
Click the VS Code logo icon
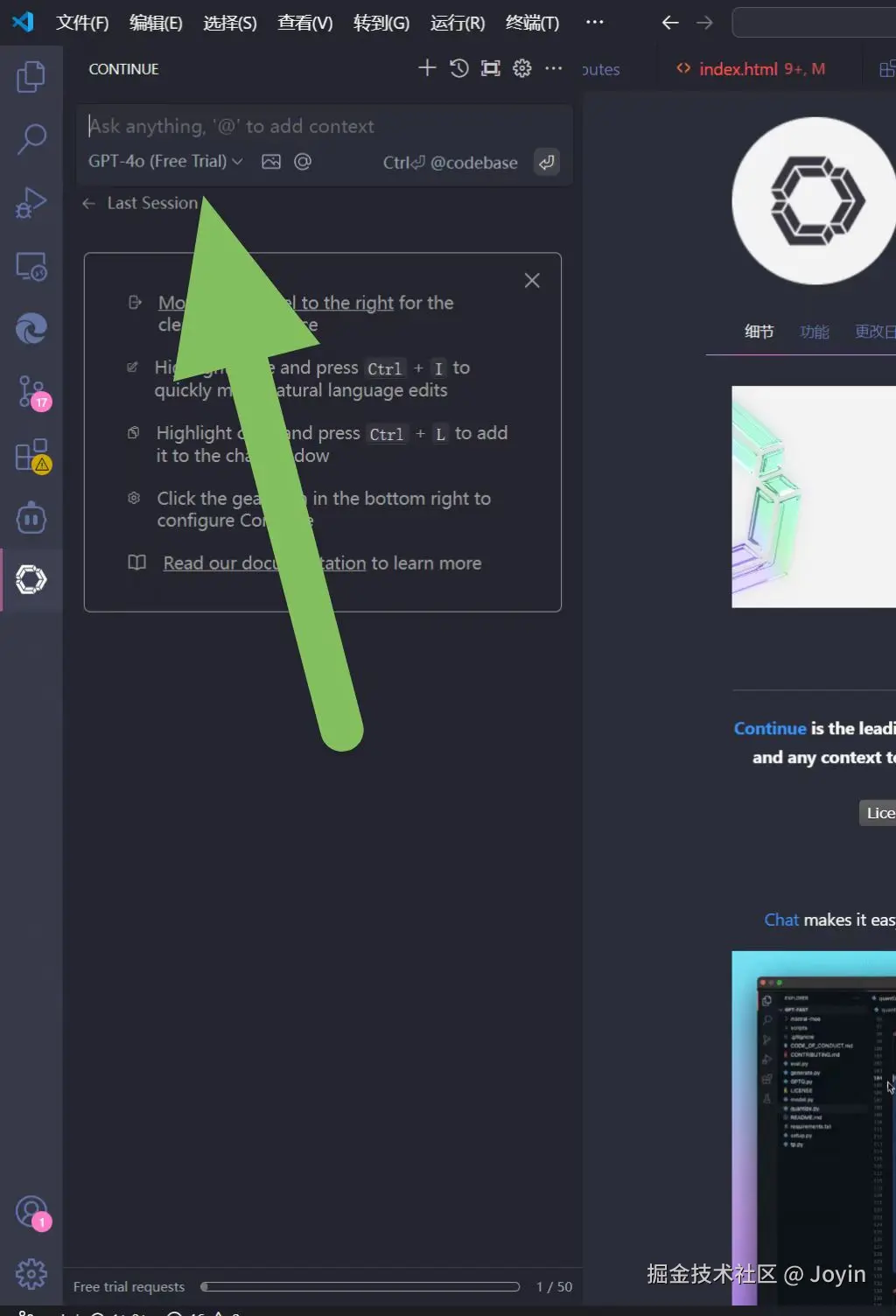click(x=23, y=22)
